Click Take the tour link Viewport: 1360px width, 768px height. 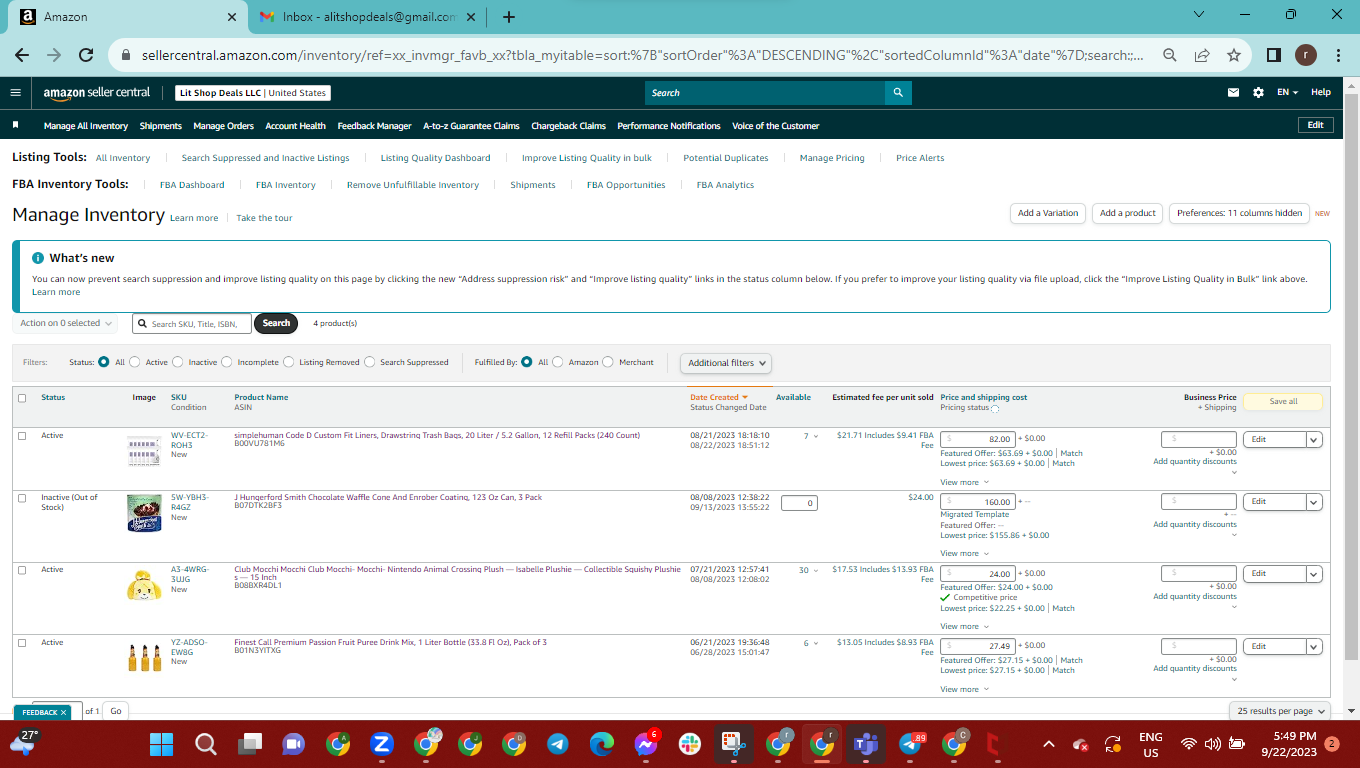click(264, 218)
